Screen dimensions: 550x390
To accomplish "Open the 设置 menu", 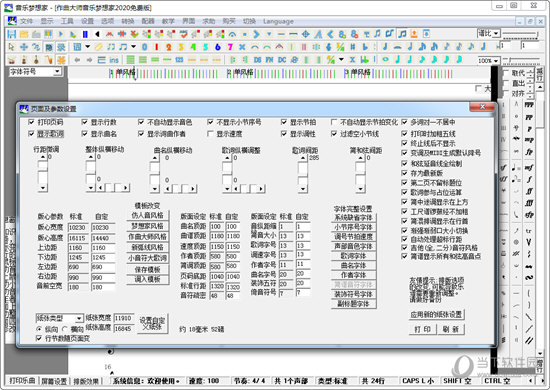I will (87, 21).
